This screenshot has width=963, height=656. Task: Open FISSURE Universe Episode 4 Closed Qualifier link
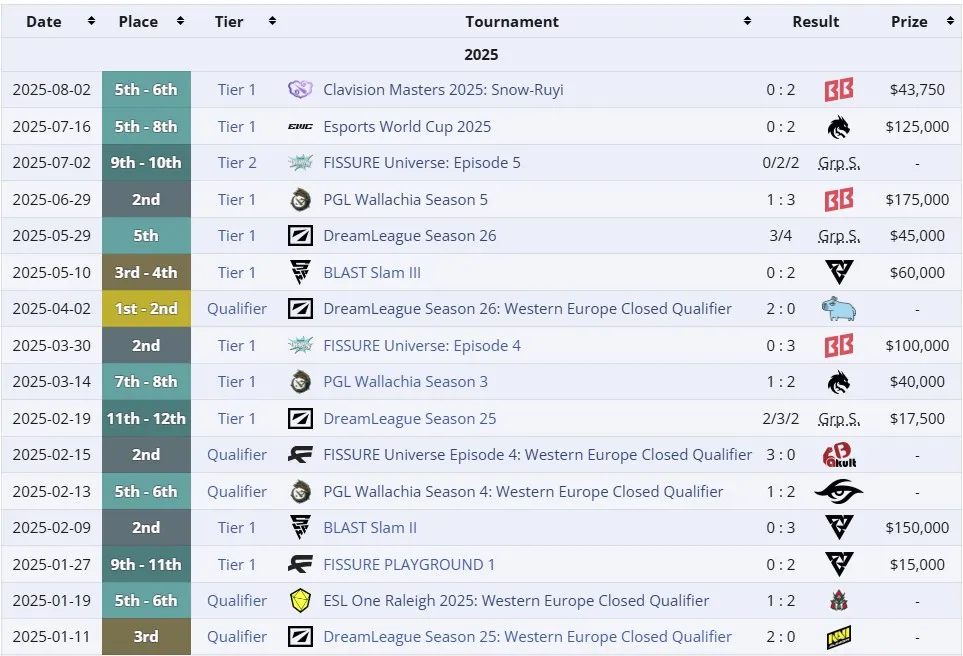[x=537, y=455]
